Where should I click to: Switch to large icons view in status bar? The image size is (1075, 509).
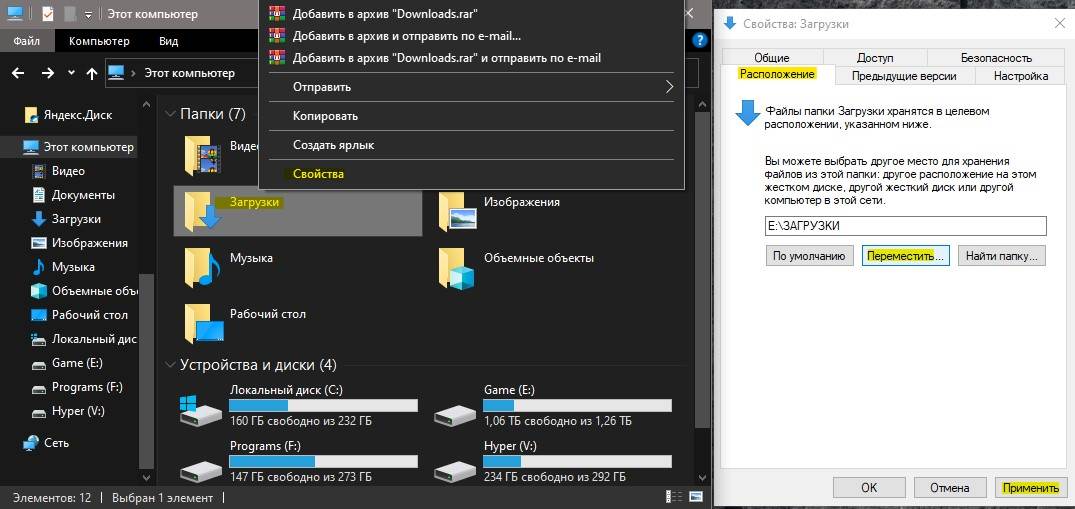pos(696,497)
